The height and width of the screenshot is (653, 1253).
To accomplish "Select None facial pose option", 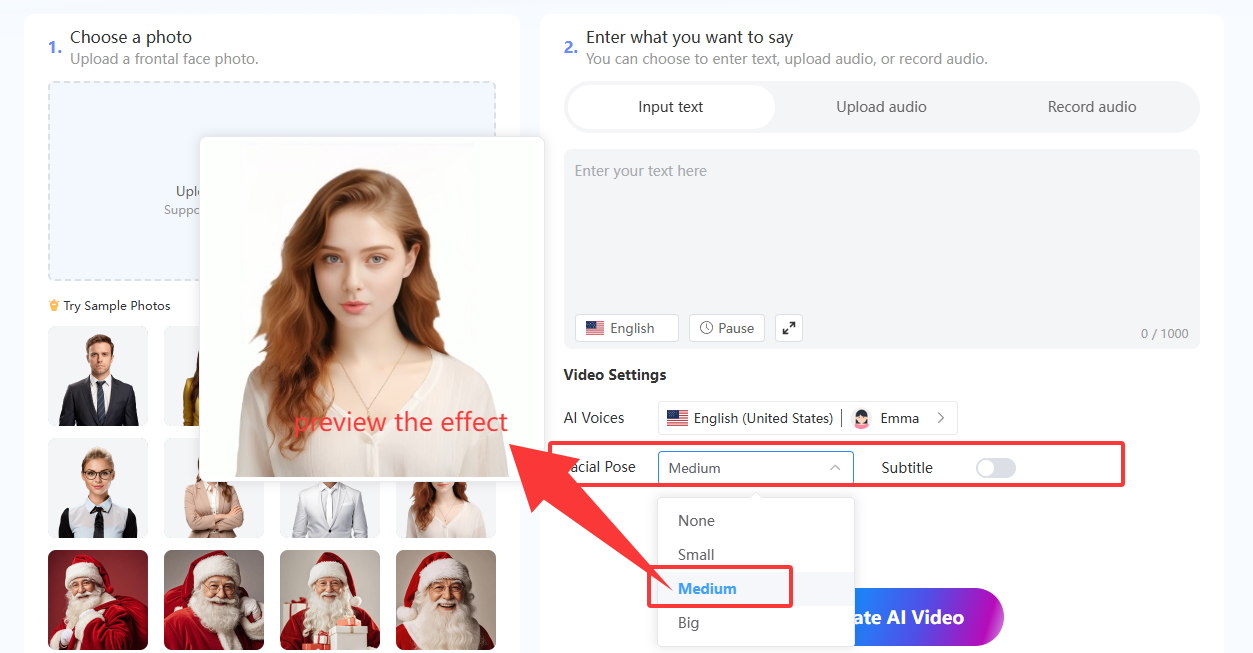I will [696, 521].
